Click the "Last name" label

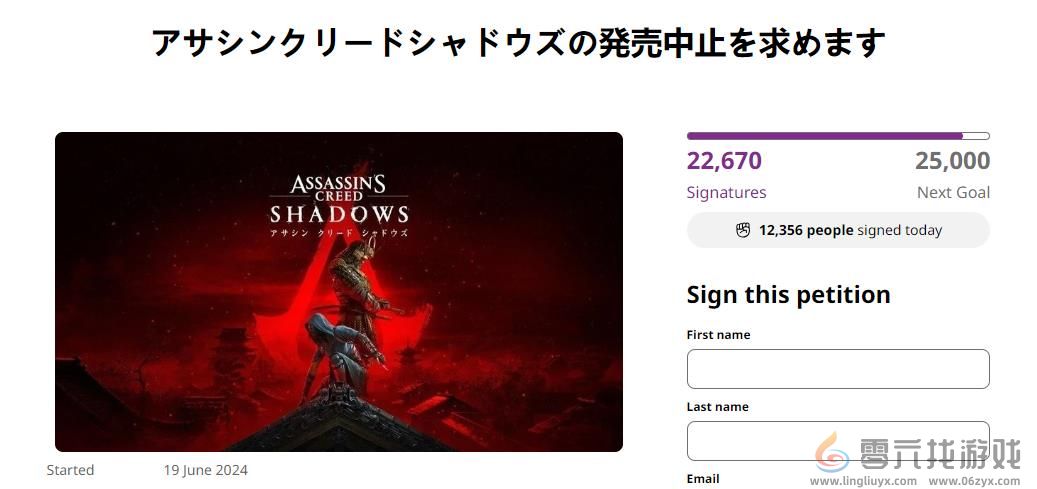pos(717,407)
